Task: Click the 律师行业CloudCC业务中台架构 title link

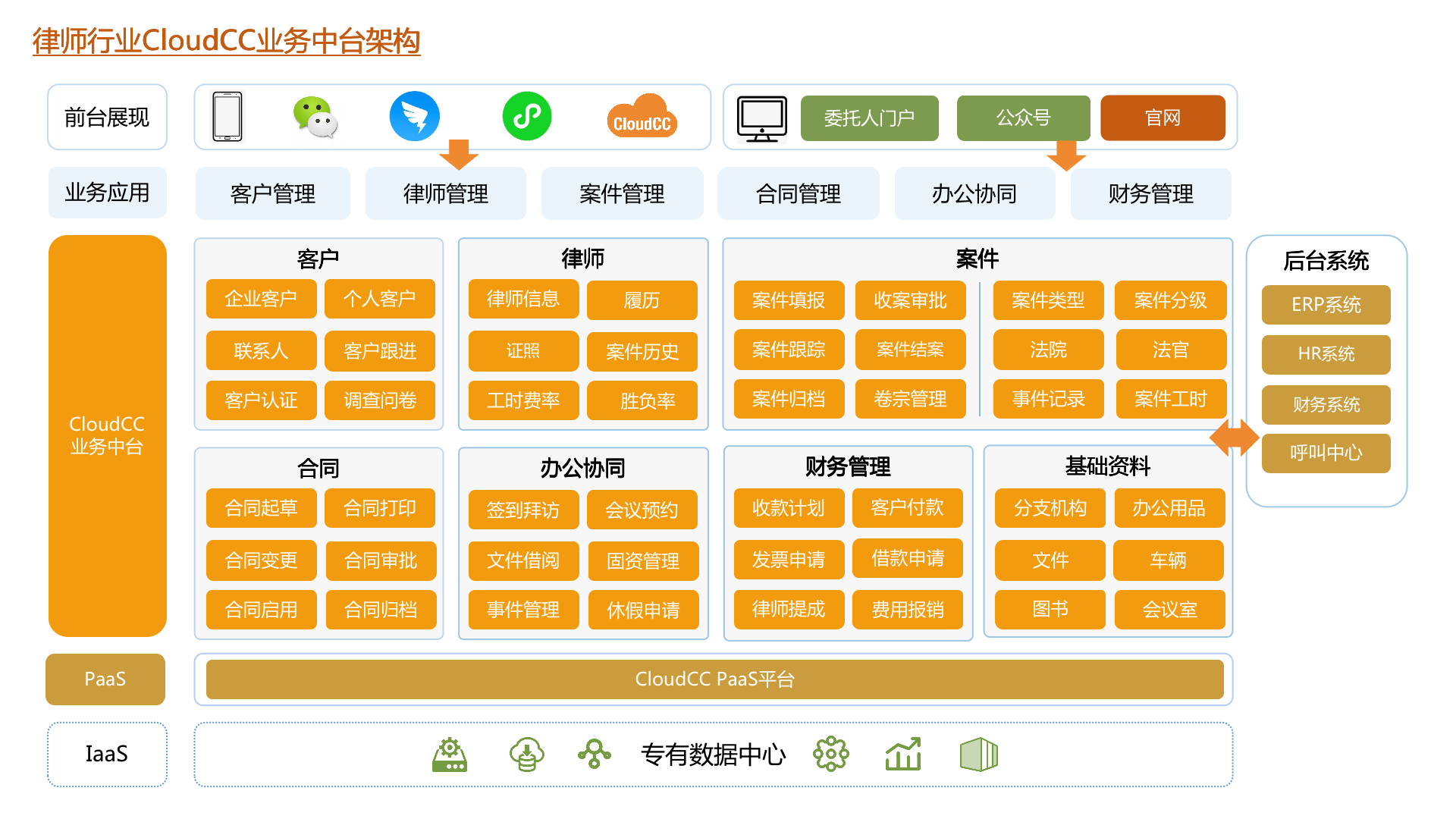Action: (226, 41)
